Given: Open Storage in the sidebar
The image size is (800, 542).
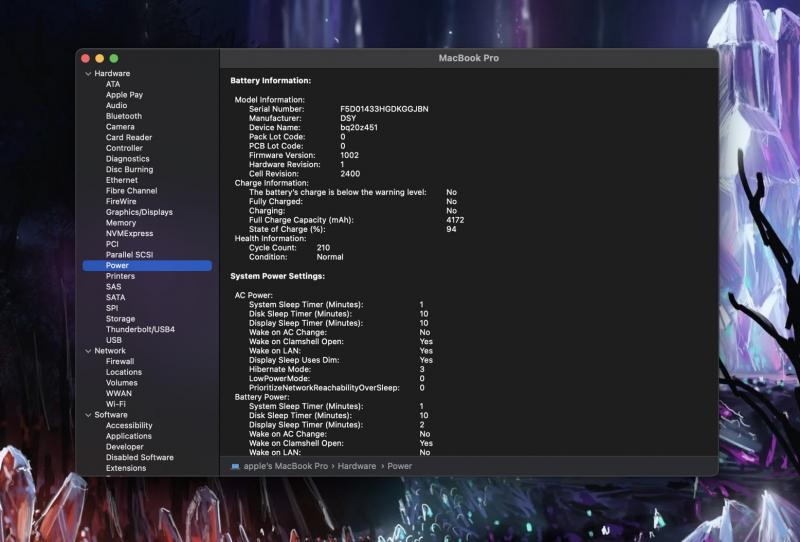Looking at the screenshot, I should click(x=120, y=319).
